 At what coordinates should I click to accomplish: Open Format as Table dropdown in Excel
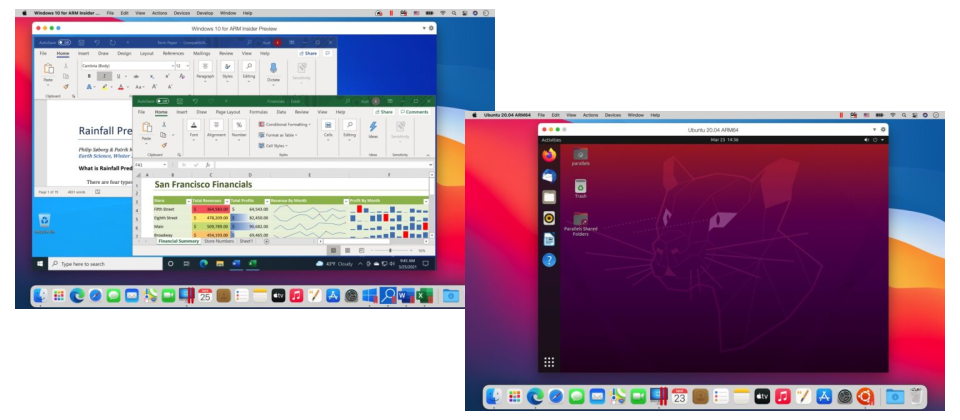pyautogui.click(x=277, y=135)
